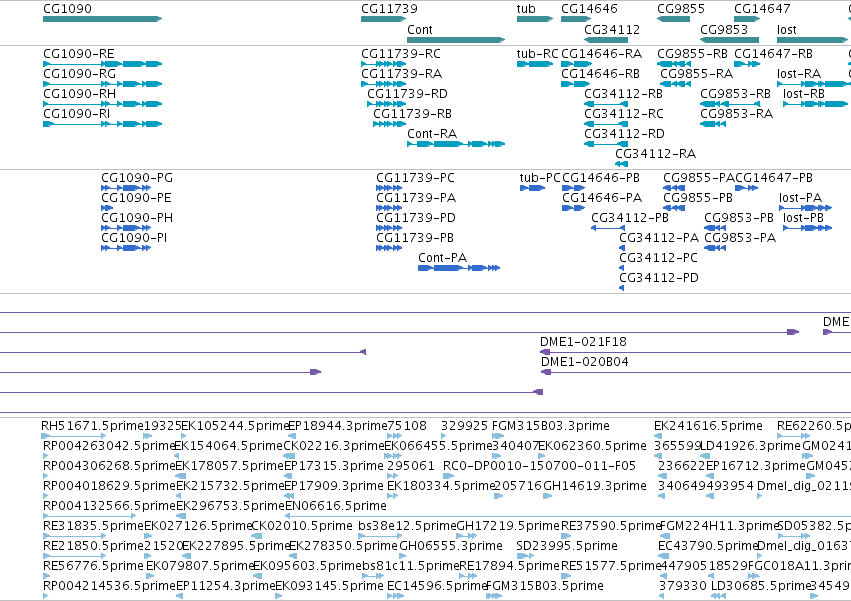Select protein CG9853-PA
Viewport: 851px width, 601px height.
(715, 248)
